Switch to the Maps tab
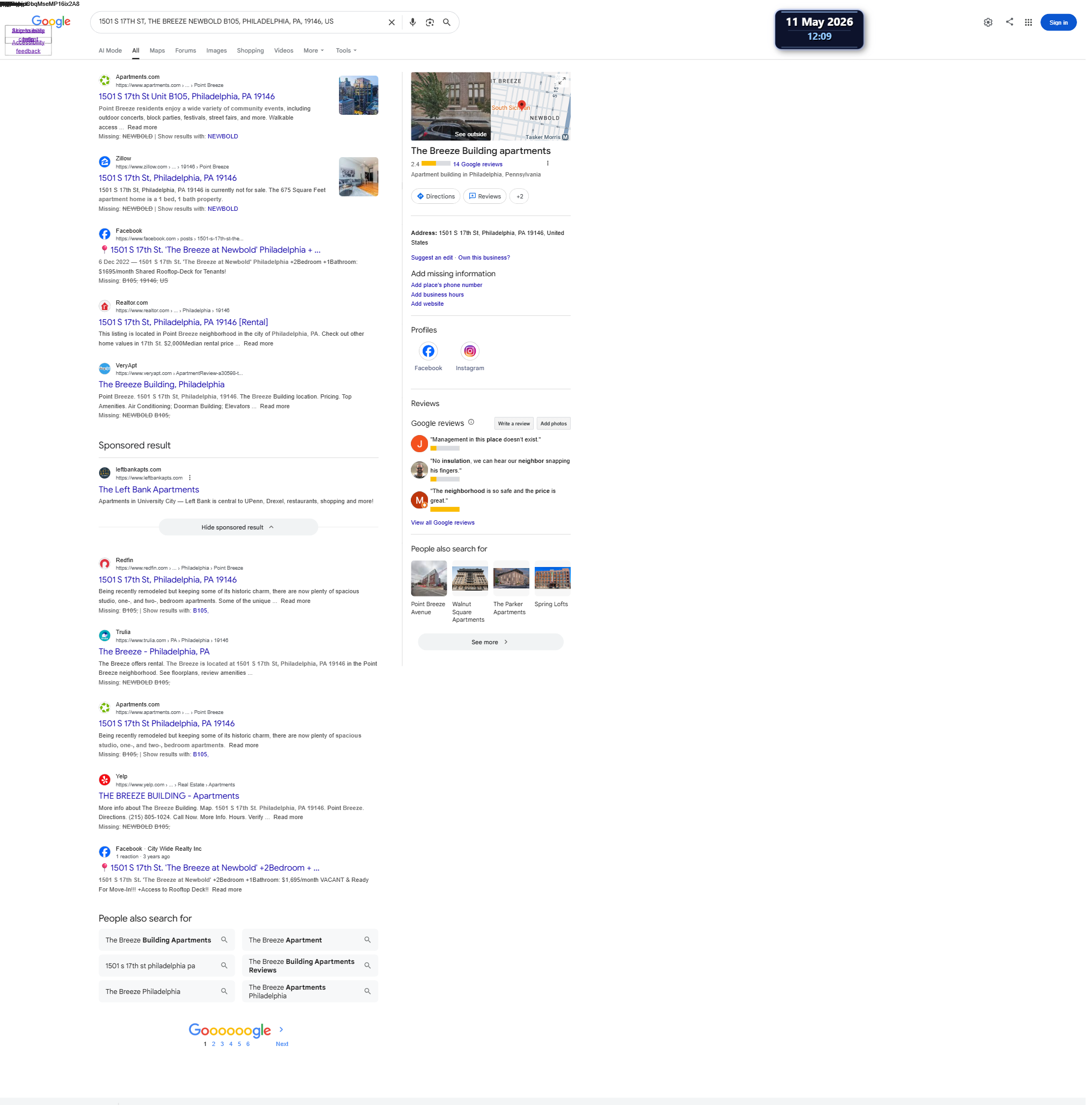The height and width of the screenshot is (1105, 1092). click(157, 50)
